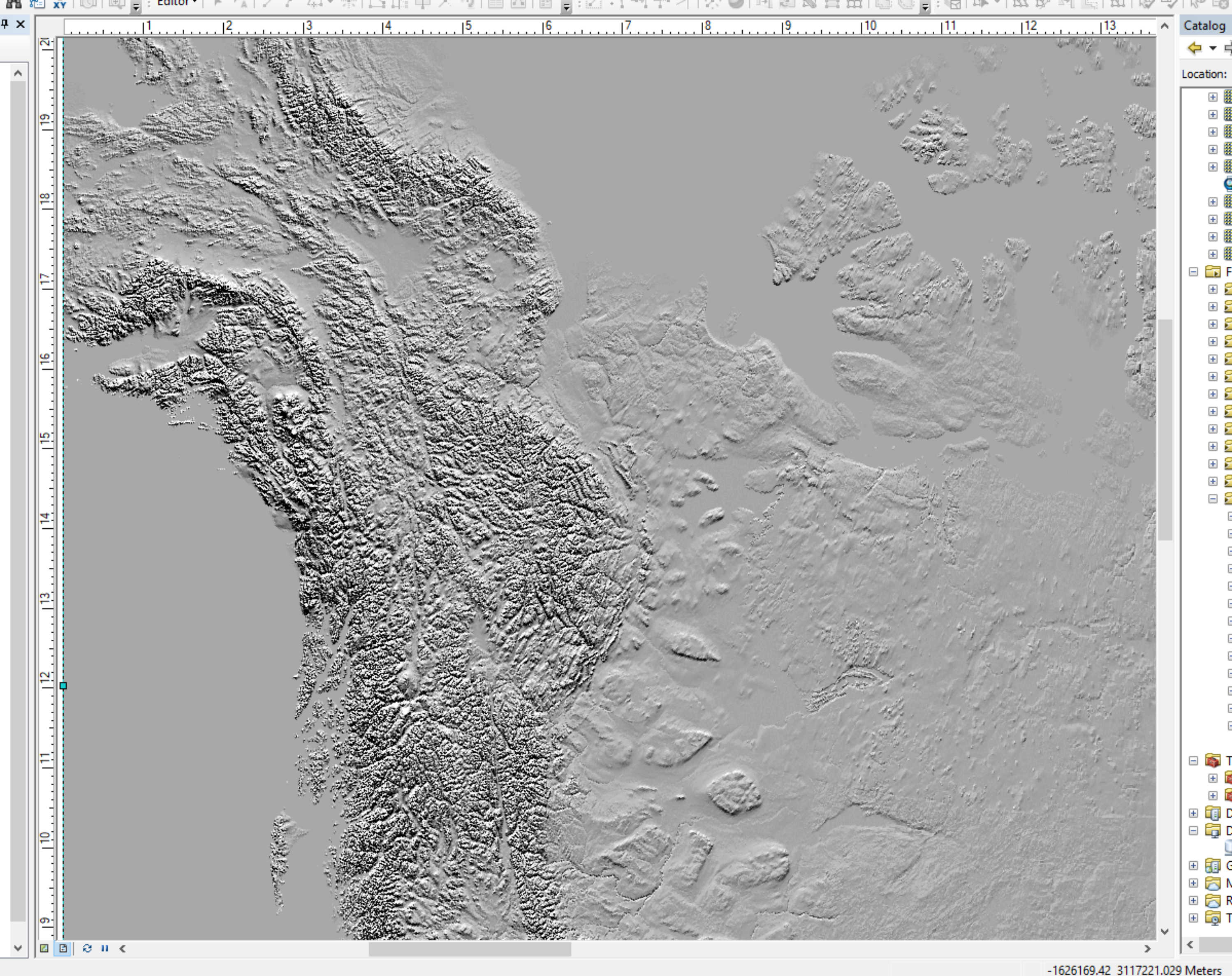1232x976 pixels.
Task: Refresh the map display
Action: (x=87, y=948)
